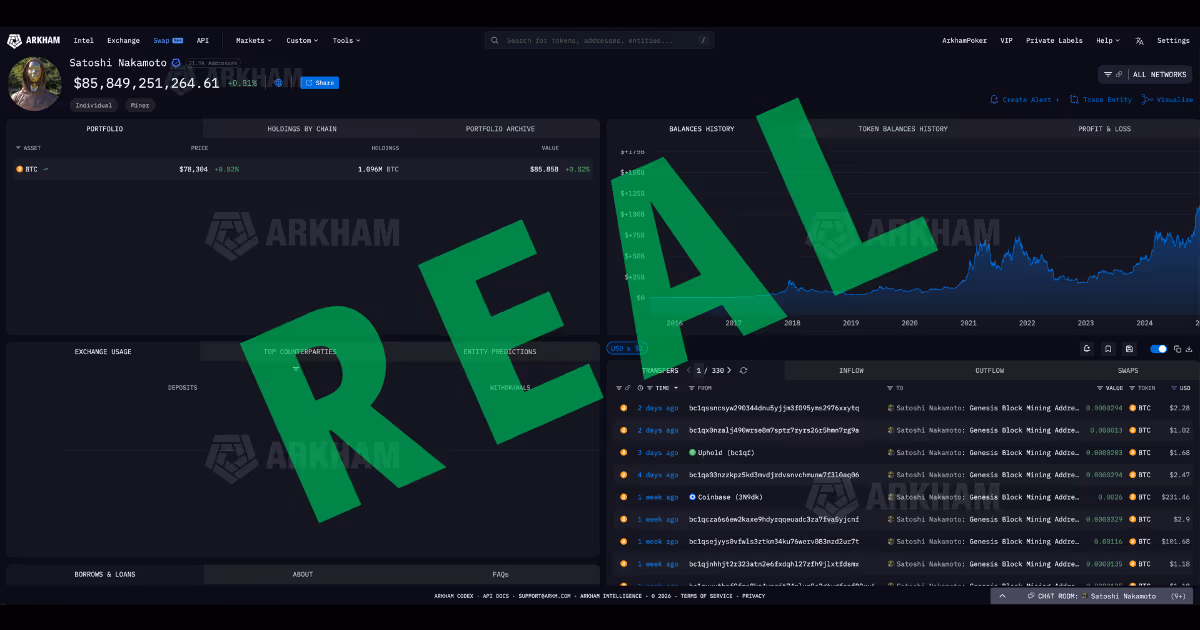
Task: Click the download icon above the transfers table
Action: 1189,349
